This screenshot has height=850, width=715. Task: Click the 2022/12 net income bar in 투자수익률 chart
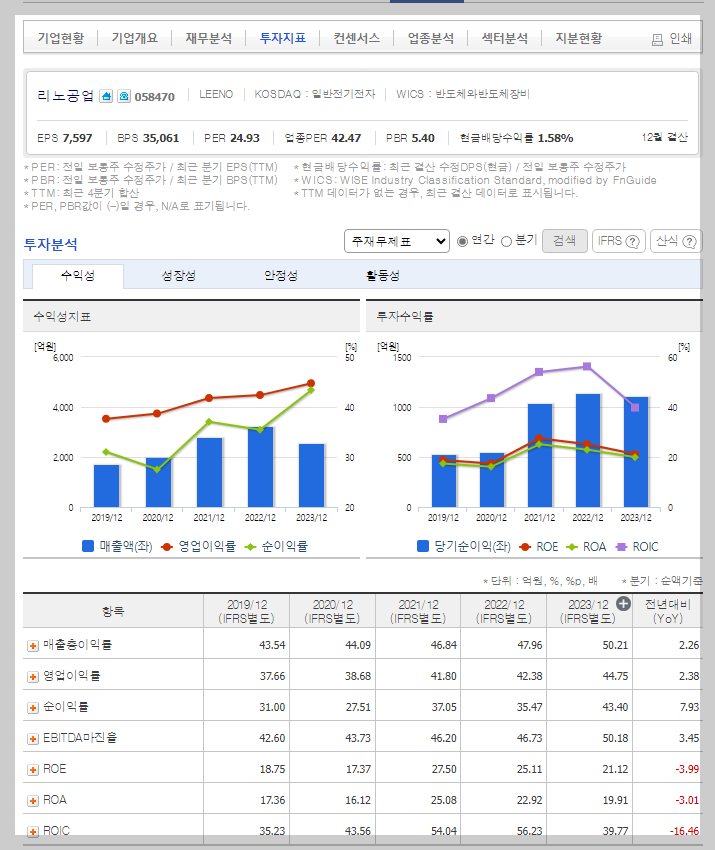pyautogui.click(x=588, y=450)
